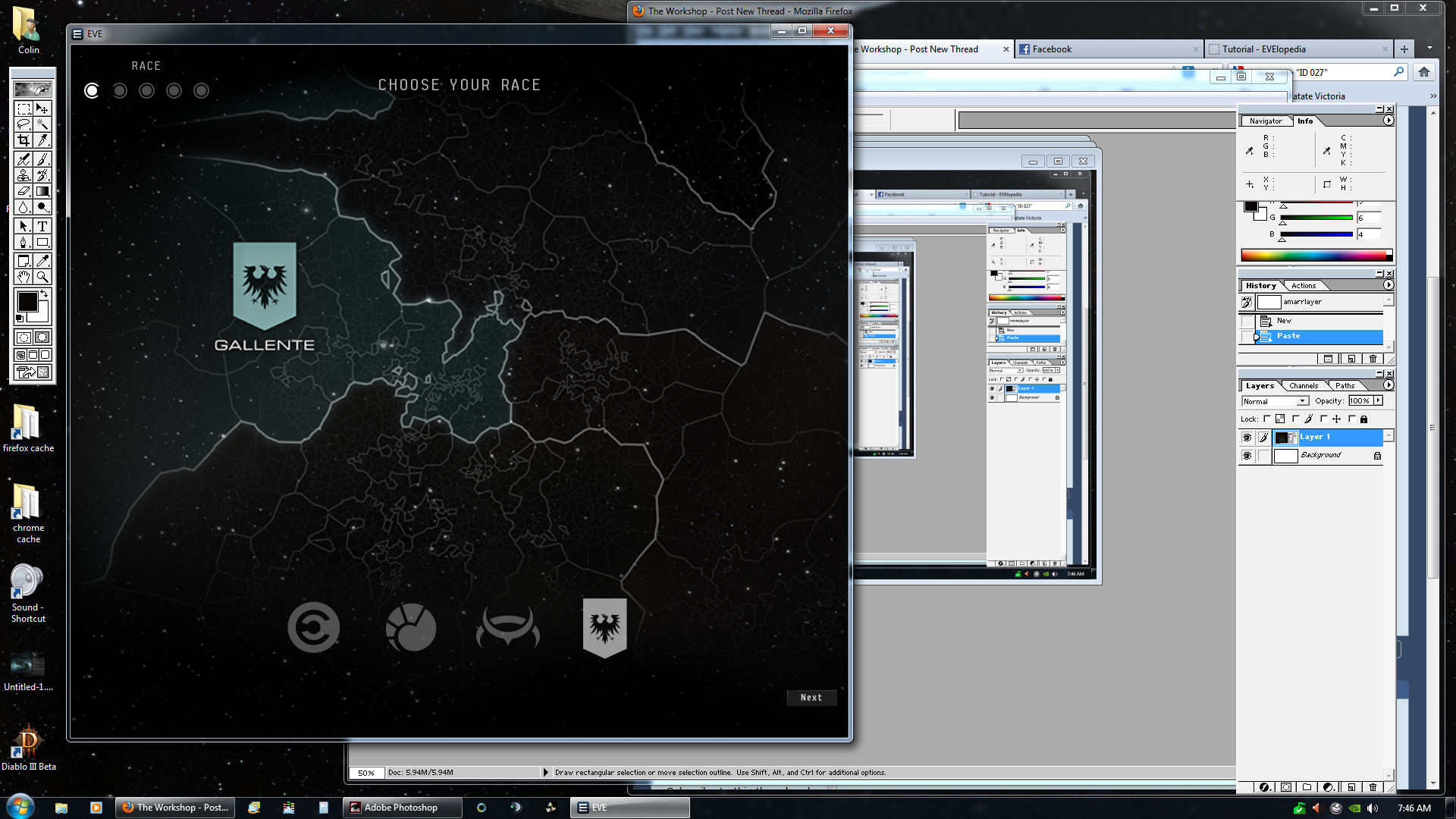Open the Opacity slider arrow

1378,400
